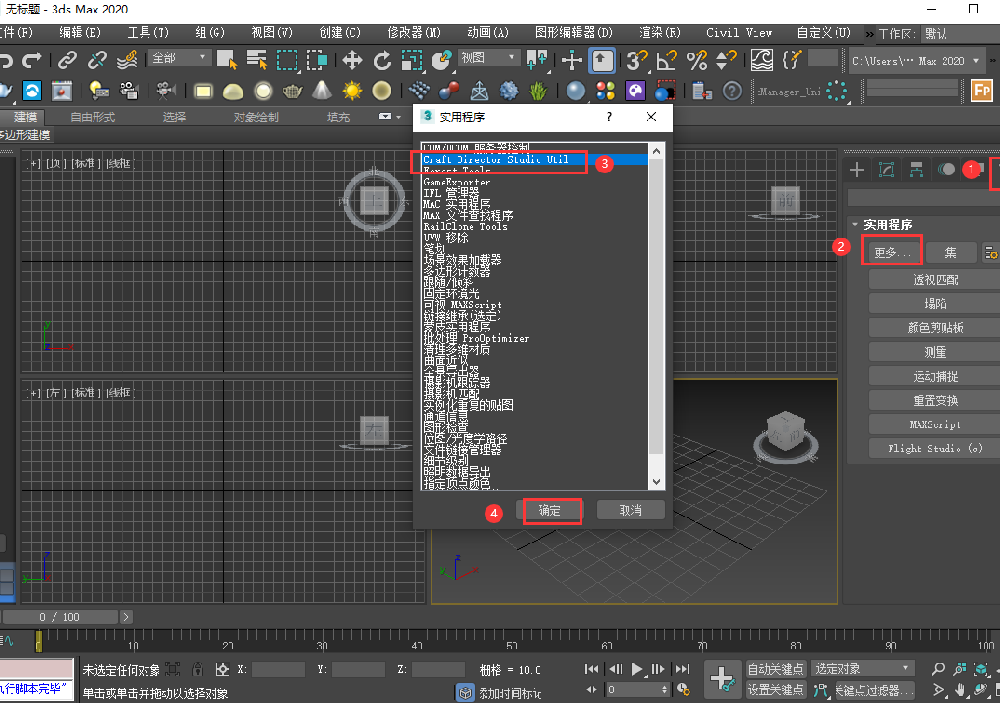Click the 更多... utilities button
1000x703 pixels.
[x=893, y=253]
